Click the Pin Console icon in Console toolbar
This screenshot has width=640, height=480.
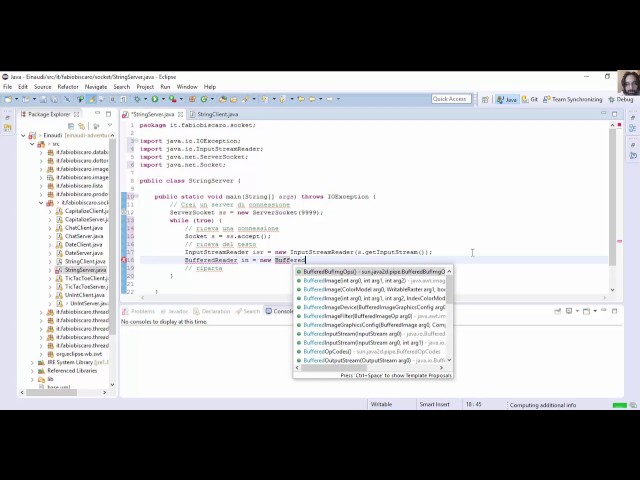[x=558, y=311]
